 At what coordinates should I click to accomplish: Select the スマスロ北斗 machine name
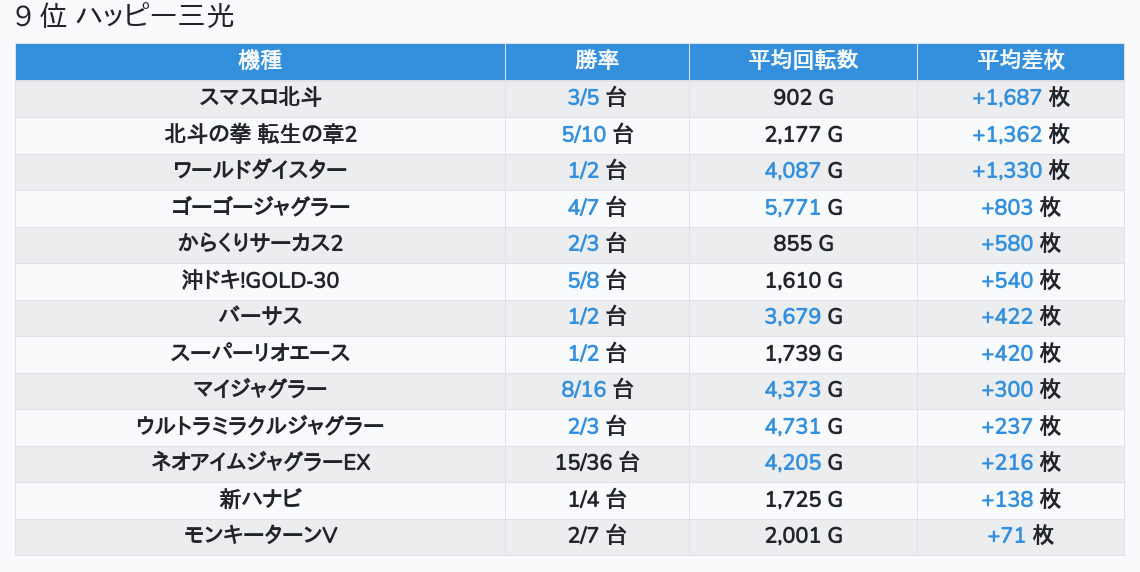[x=260, y=97]
